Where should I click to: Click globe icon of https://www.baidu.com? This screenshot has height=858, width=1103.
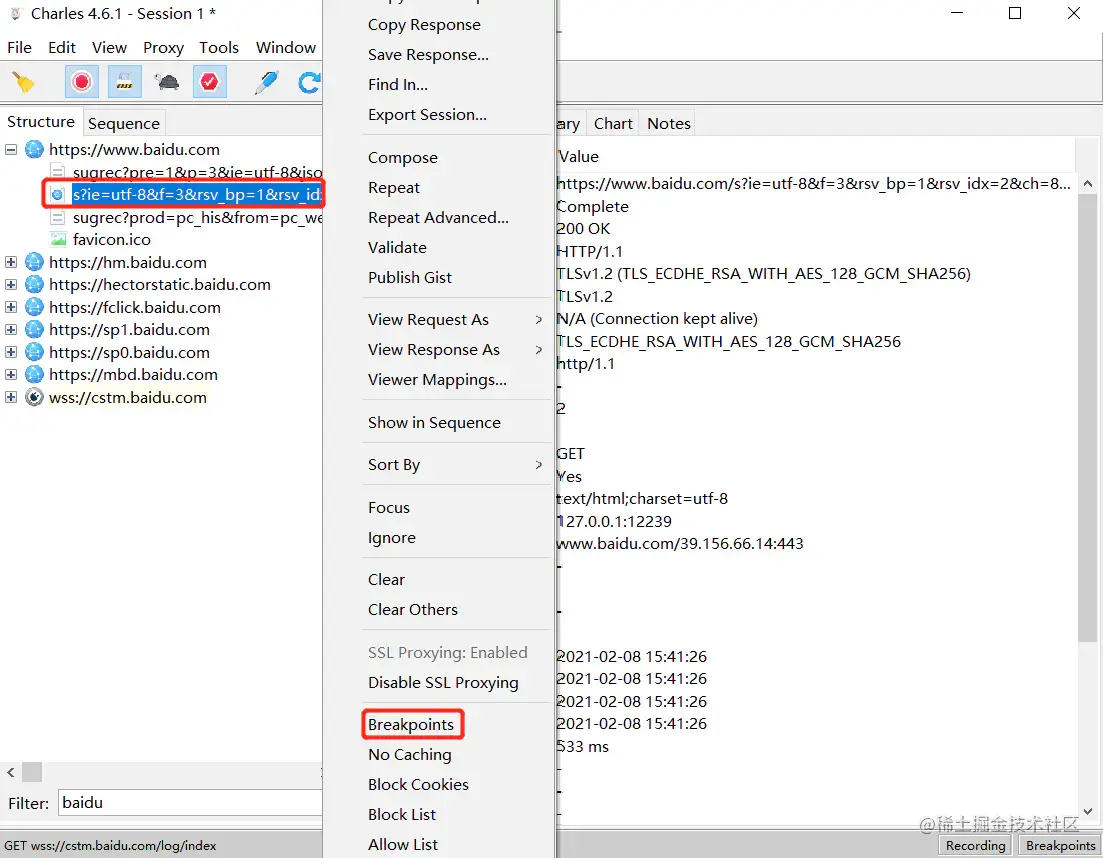(x=34, y=149)
